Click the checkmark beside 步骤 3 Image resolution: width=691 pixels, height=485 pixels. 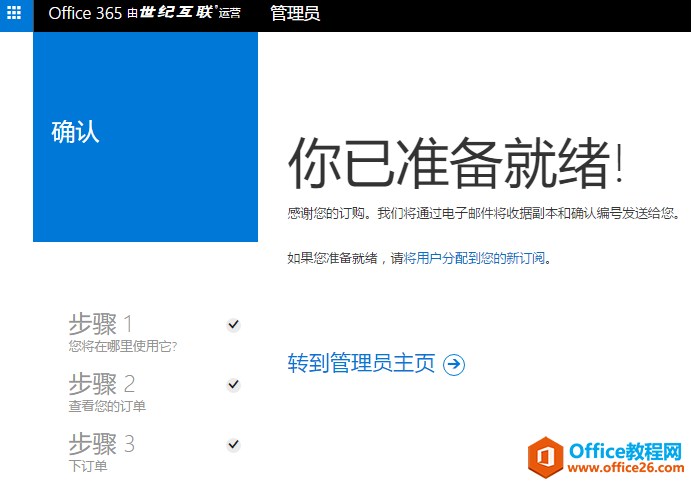234,445
